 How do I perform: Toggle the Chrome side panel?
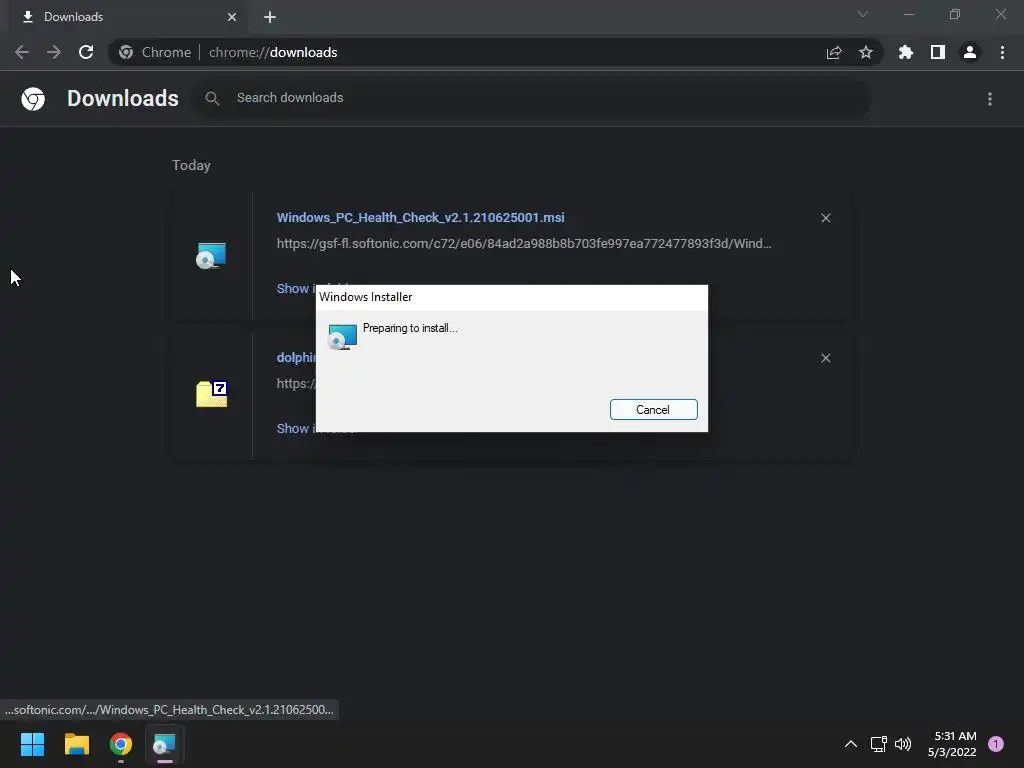pos(937,52)
